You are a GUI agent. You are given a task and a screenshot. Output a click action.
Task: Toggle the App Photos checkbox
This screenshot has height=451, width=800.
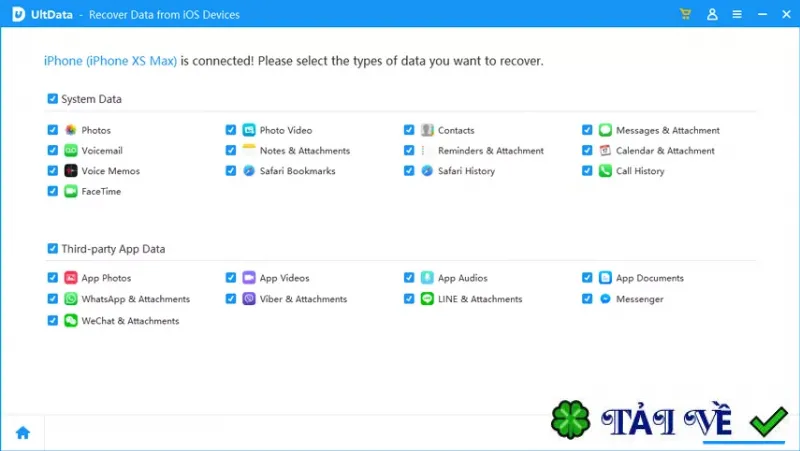pyautogui.click(x=53, y=277)
